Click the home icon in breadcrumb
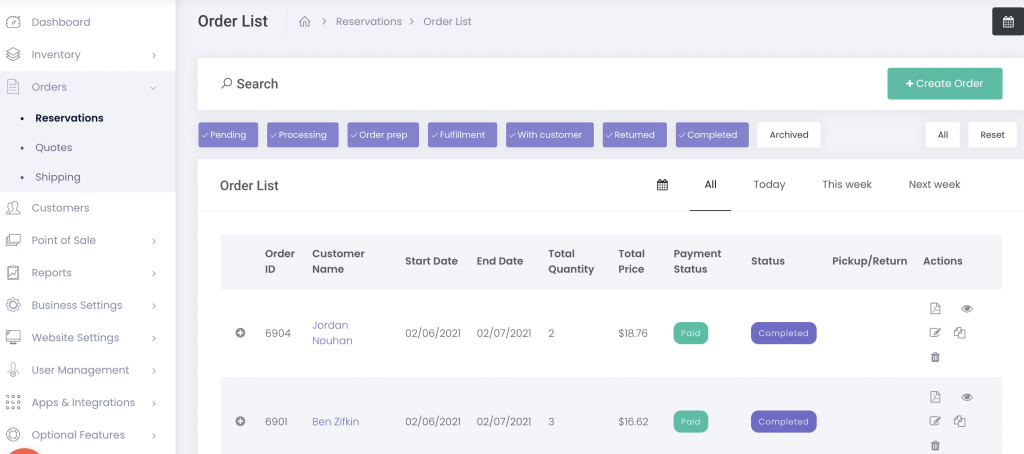Viewport: 1024px width, 454px height. point(305,22)
